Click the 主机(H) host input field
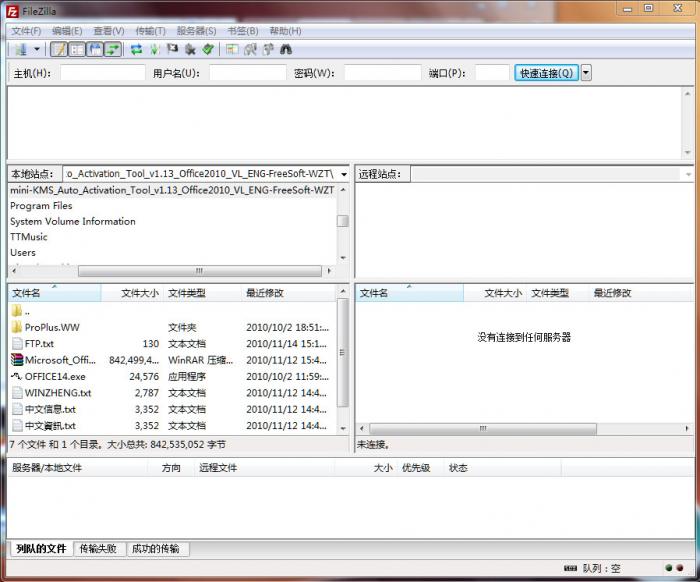700x582 pixels. click(x=102, y=73)
